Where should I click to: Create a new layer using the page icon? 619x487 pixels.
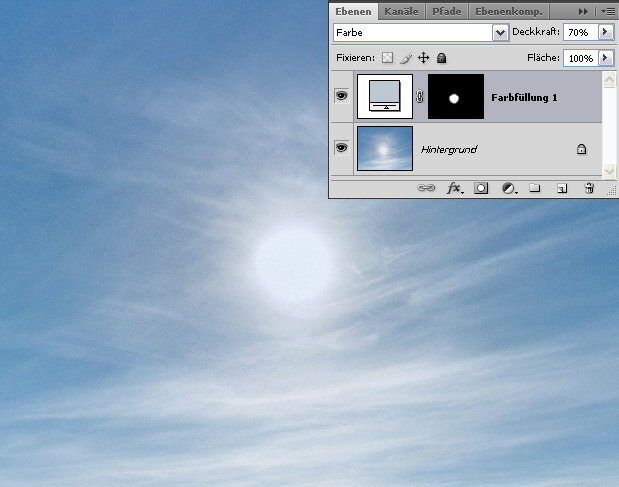click(x=562, y=187)
